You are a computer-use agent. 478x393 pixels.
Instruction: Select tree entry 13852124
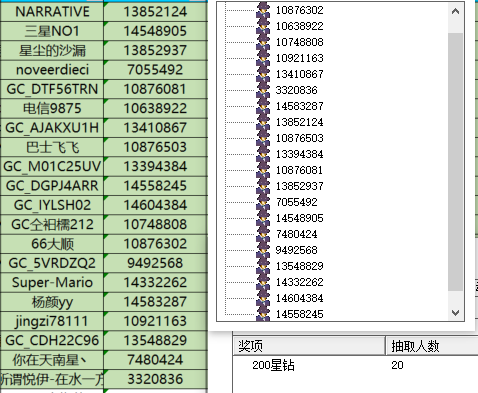click(x=299, y=122)
